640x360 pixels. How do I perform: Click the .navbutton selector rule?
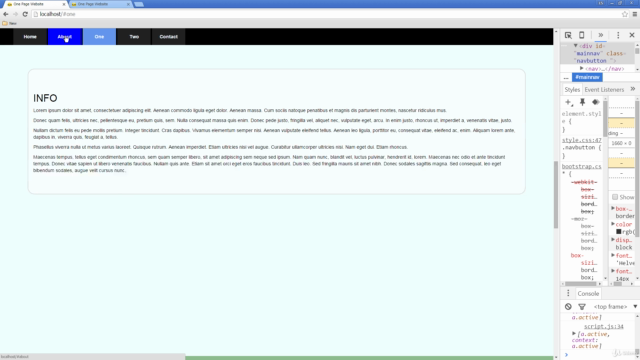point(582,147)
